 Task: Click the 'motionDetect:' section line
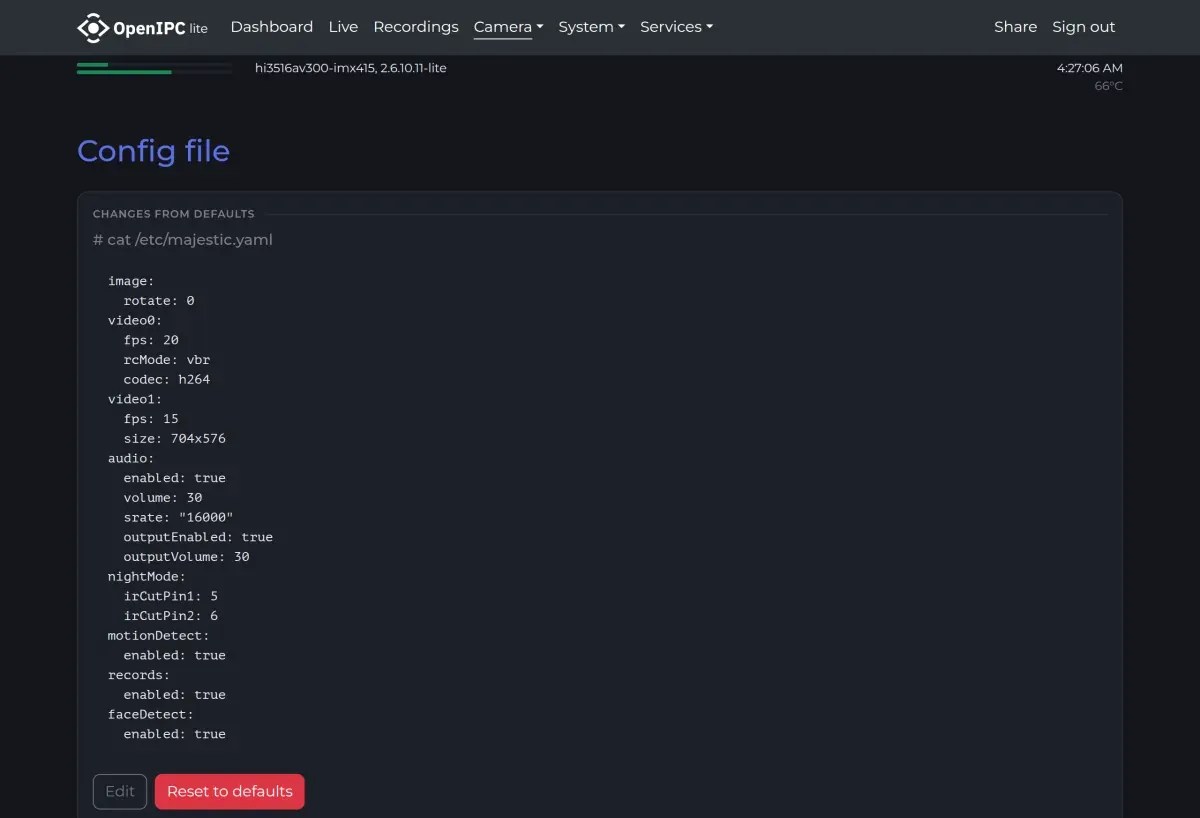click(x=159, y=635)
